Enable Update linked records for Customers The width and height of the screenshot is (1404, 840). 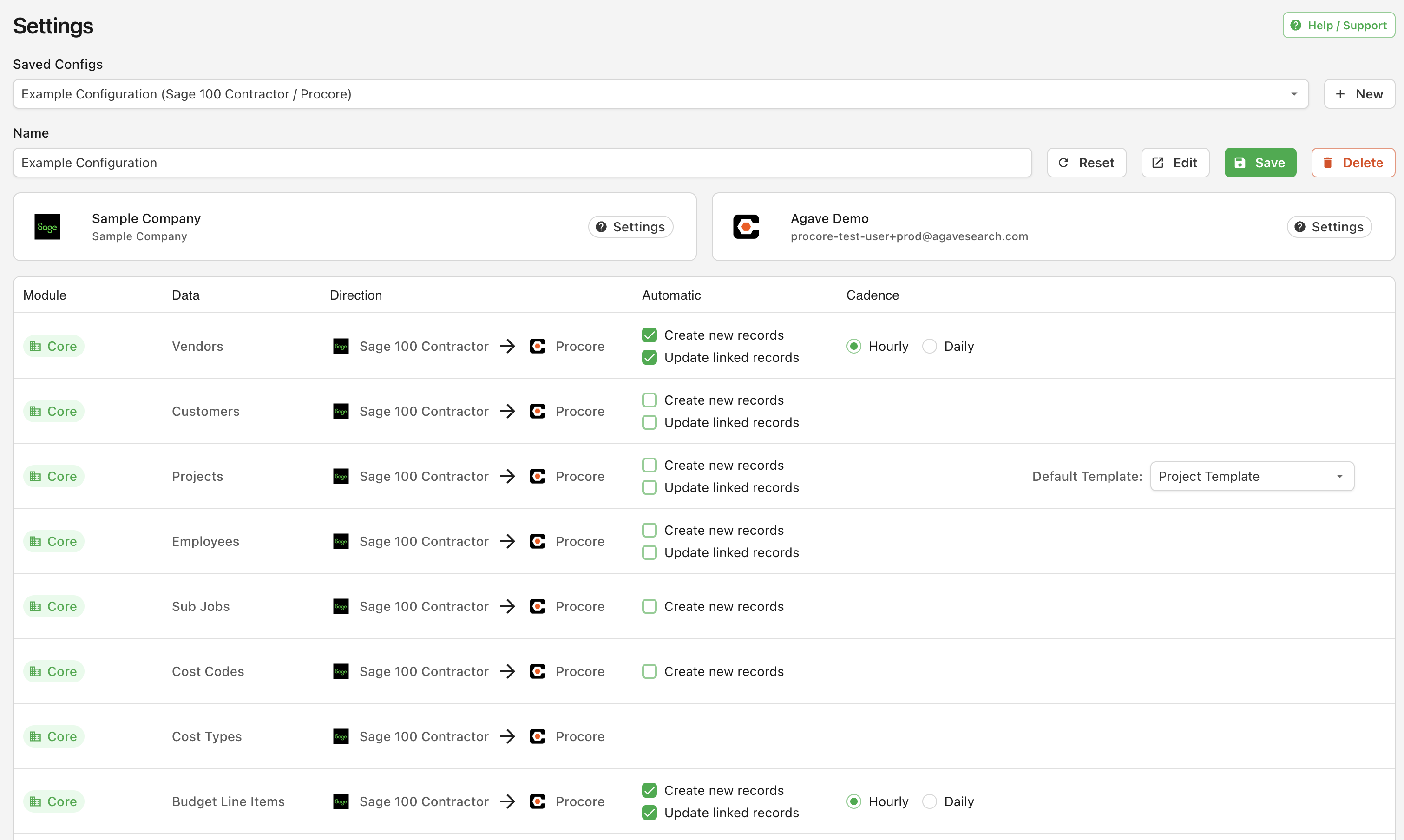pyautogui.click(x=649, y=422)
